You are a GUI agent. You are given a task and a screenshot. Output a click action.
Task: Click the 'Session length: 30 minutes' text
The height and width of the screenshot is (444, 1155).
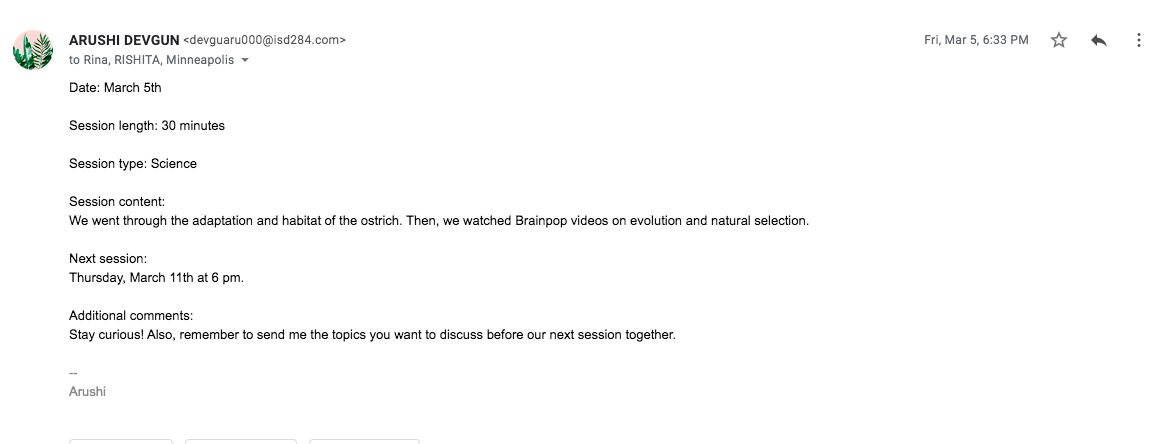click(x=147, y=126)
